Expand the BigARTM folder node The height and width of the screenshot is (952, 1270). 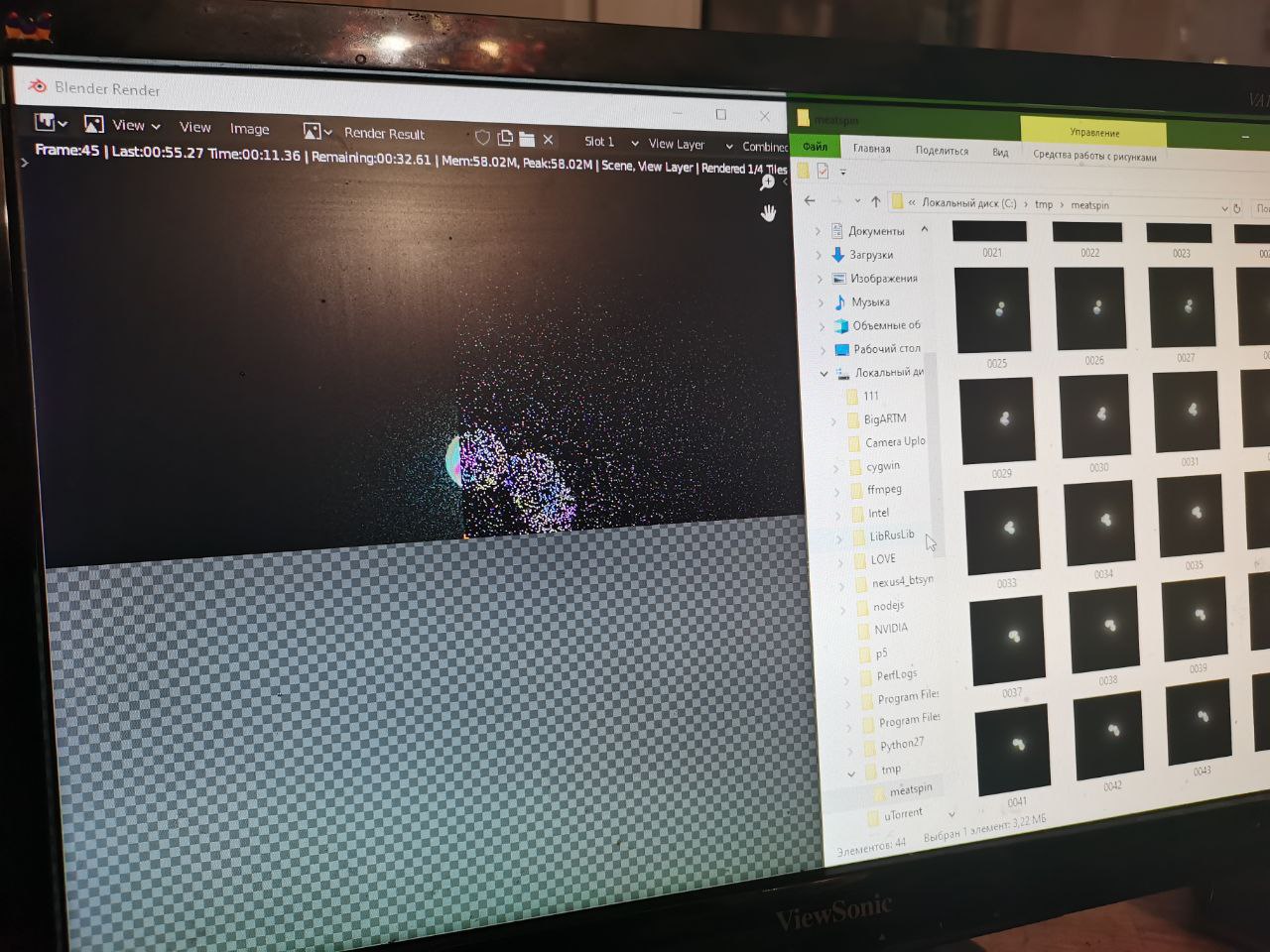coord(833,420)
